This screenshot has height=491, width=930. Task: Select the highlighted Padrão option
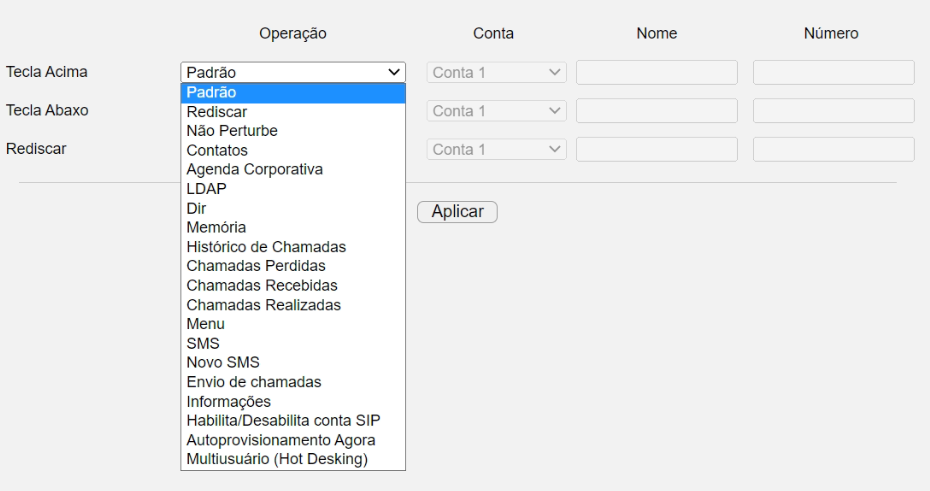click(293, 93)
